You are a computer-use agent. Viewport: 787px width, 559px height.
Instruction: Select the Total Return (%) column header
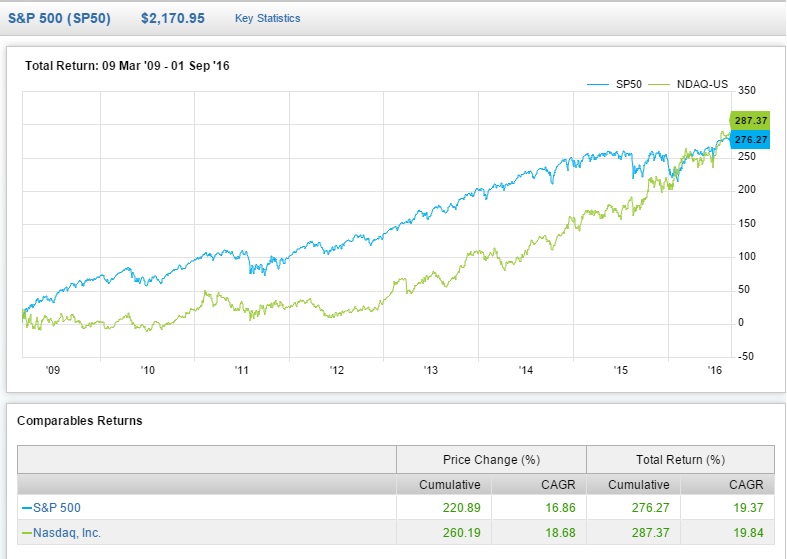[680, 460]
